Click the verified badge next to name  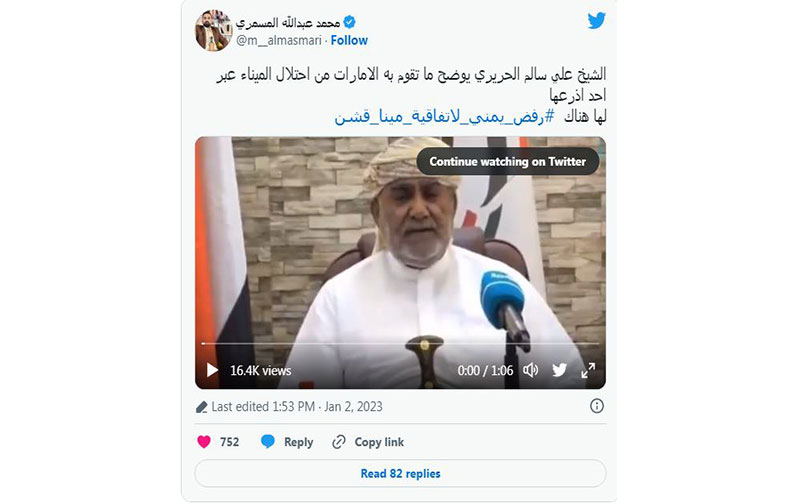tap(349, 22)
